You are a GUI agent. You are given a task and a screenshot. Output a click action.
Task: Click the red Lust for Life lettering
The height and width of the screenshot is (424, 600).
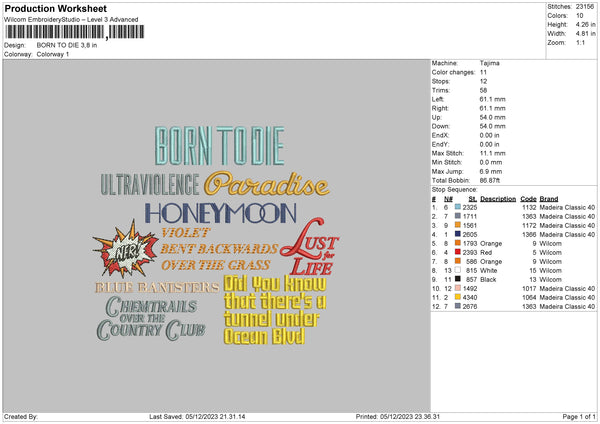click(310, 247)
